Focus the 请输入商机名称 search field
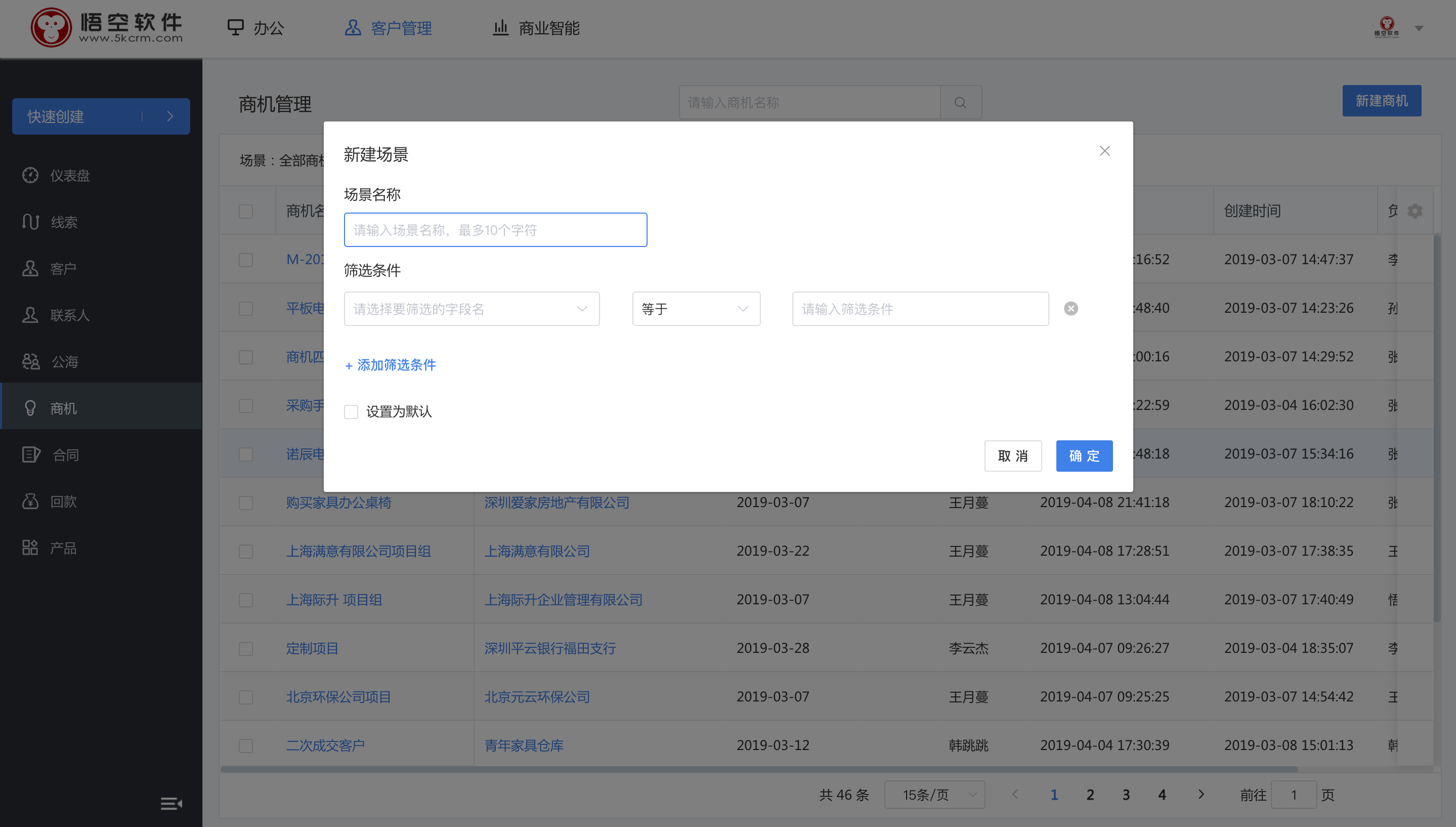This screenshot has height=827, width=1456. coord(809,102)
